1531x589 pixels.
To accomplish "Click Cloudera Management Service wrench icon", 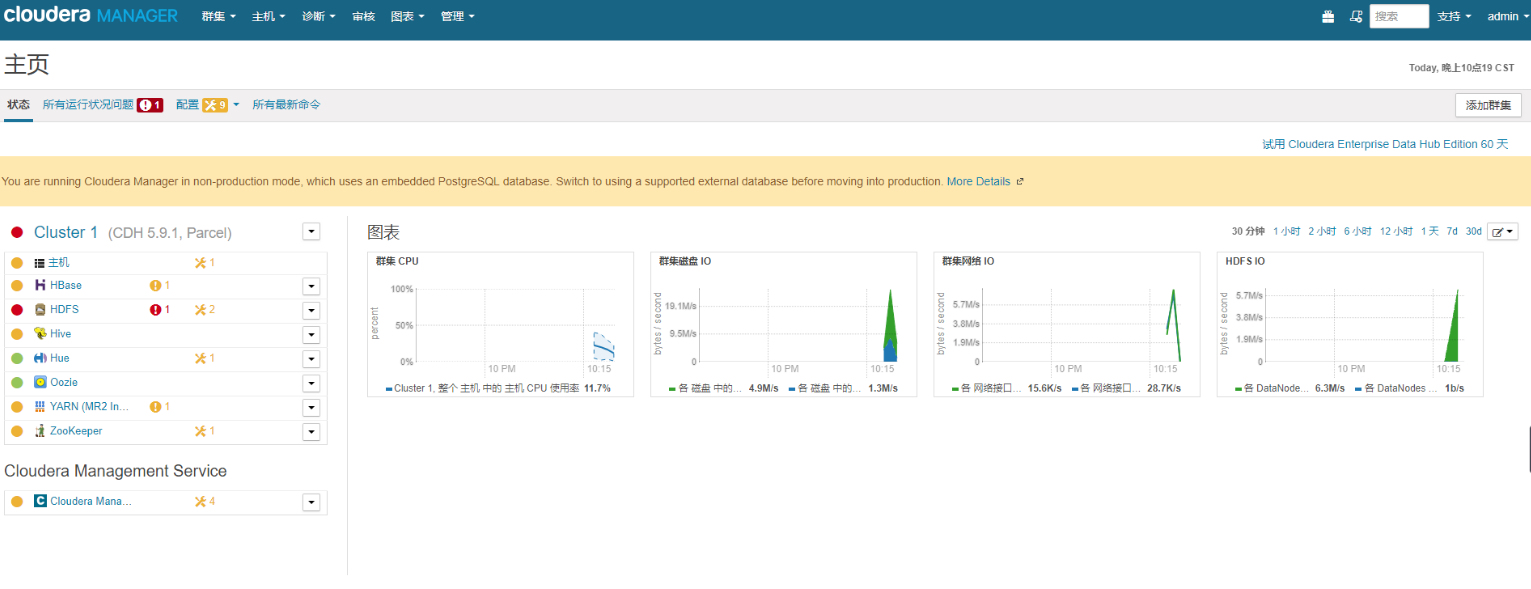I will coord(200,501).
